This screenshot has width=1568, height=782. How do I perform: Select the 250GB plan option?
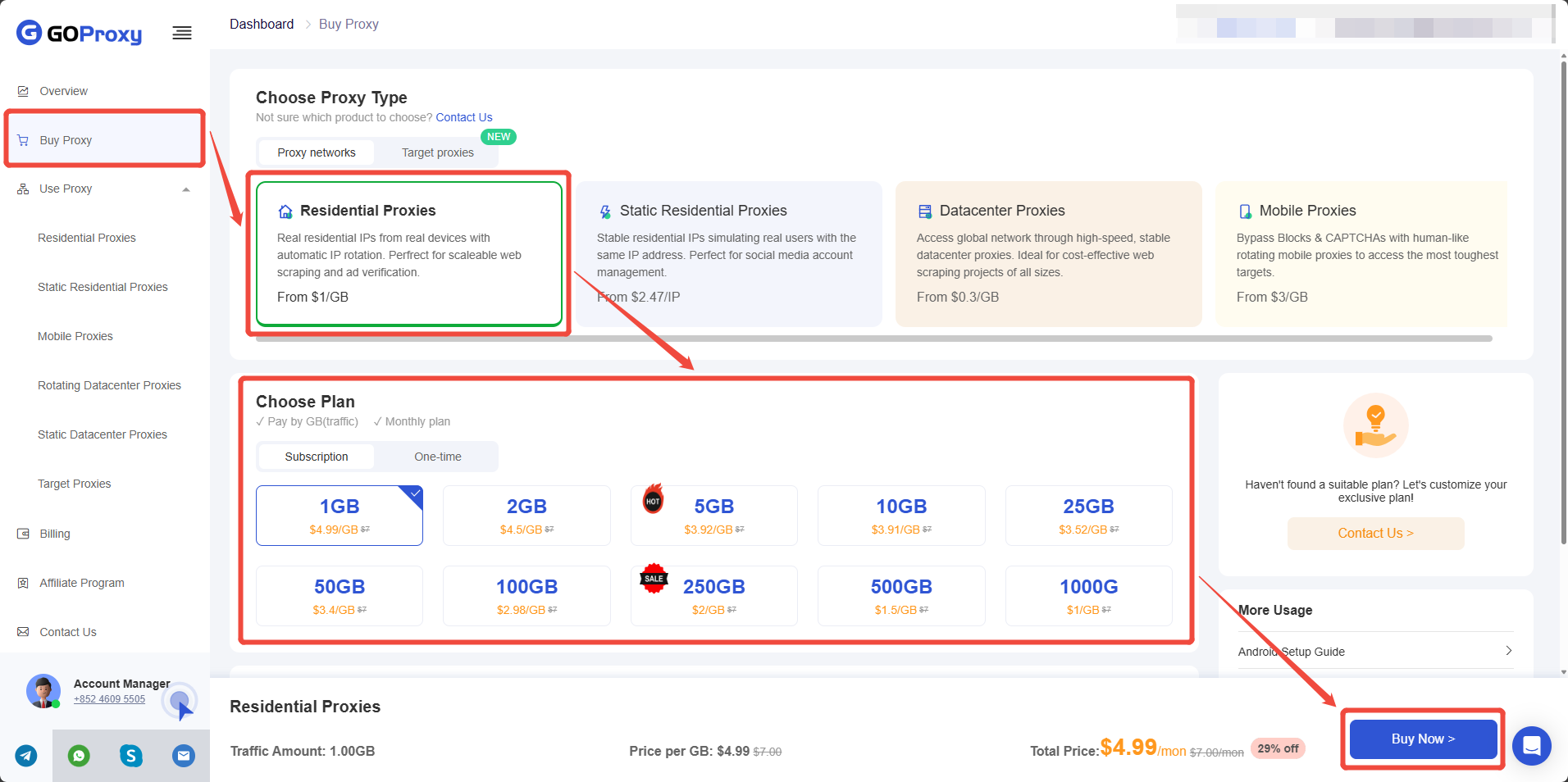[713, 596]
